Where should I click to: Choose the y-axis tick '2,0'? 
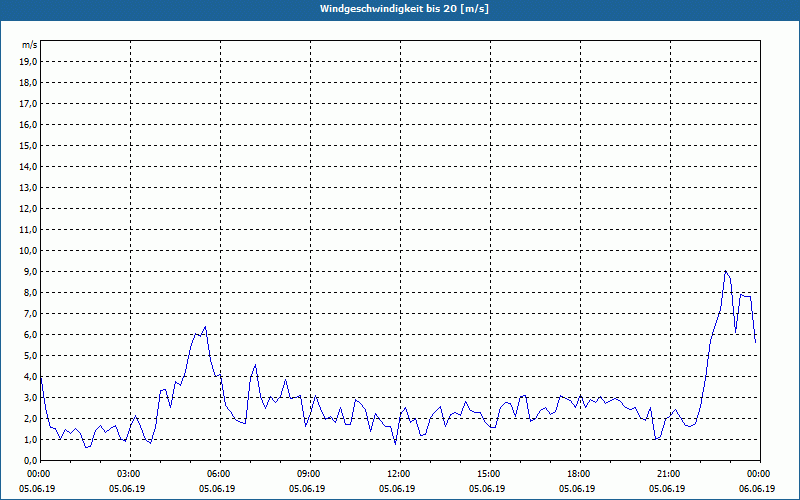30,418
